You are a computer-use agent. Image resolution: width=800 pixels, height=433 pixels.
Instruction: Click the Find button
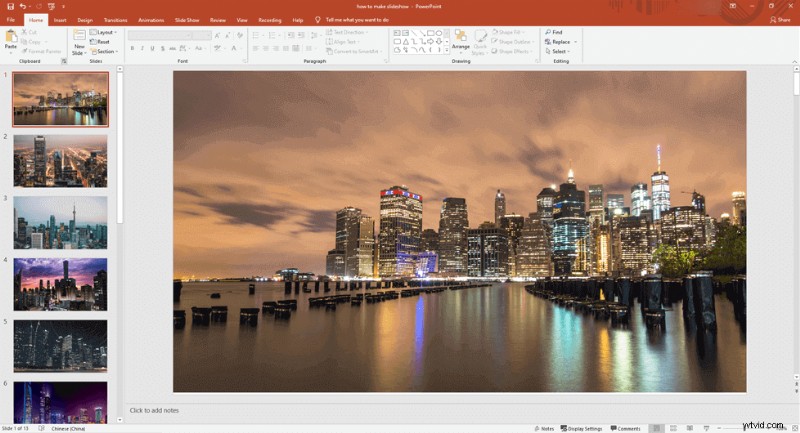554,32
